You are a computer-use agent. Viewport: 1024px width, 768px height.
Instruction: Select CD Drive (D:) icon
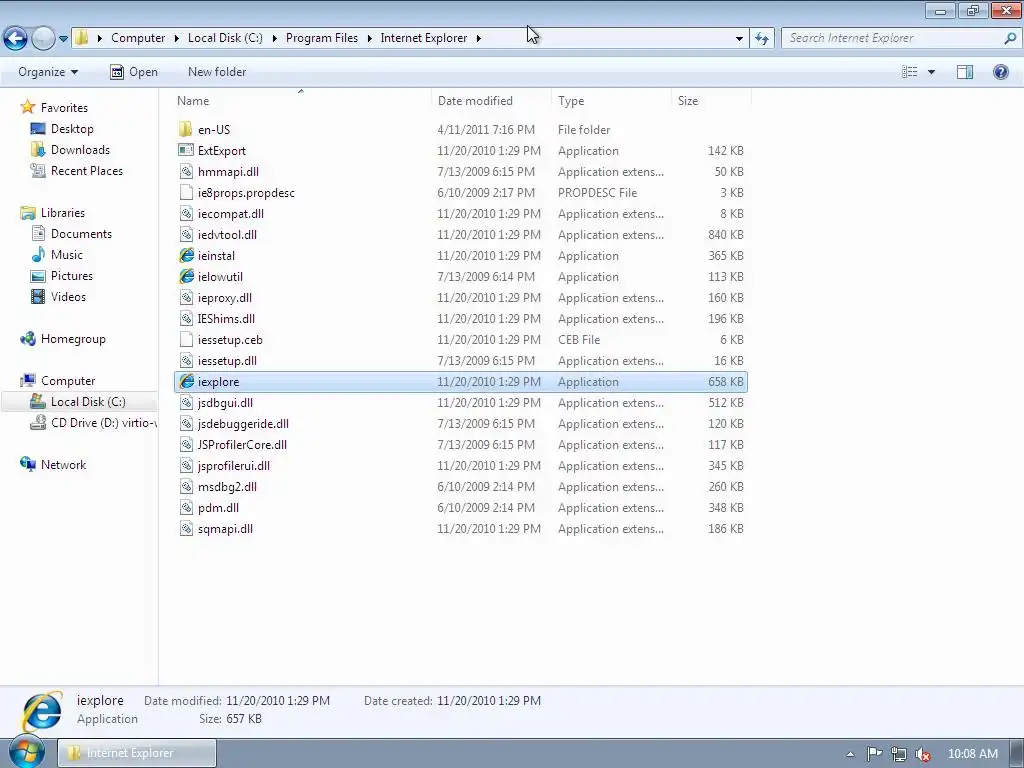point(39,423)
